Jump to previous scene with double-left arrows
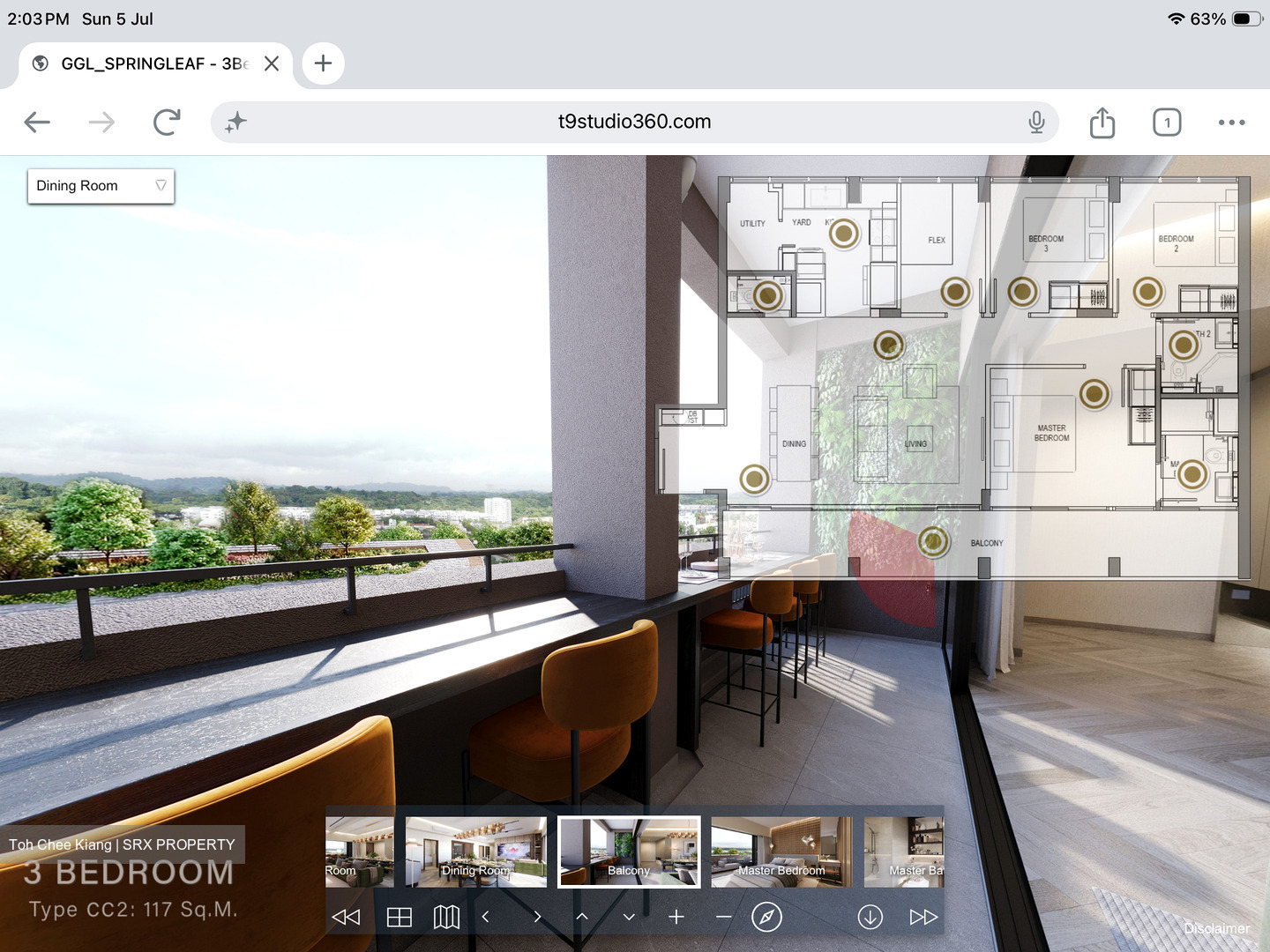This screenshot has height=952, width=1270. pos(345,917)
